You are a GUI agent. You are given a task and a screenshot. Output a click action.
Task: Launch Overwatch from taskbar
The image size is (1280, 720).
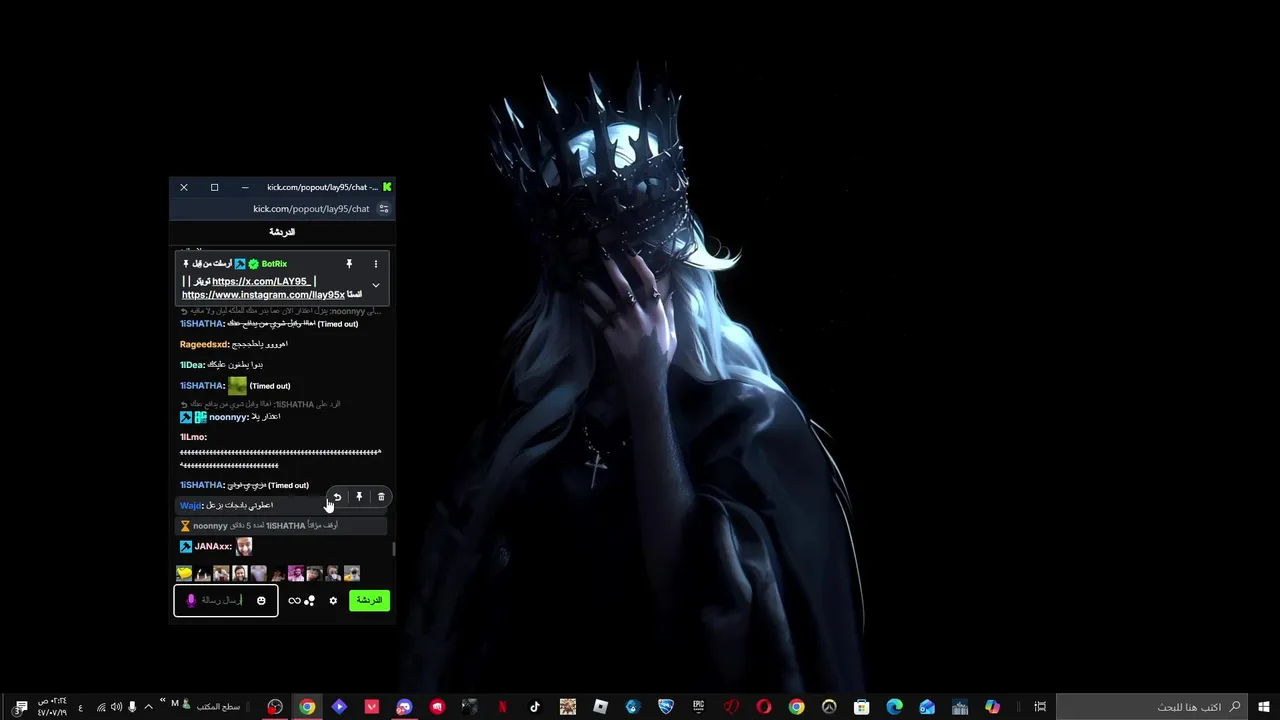click(829, 707)
